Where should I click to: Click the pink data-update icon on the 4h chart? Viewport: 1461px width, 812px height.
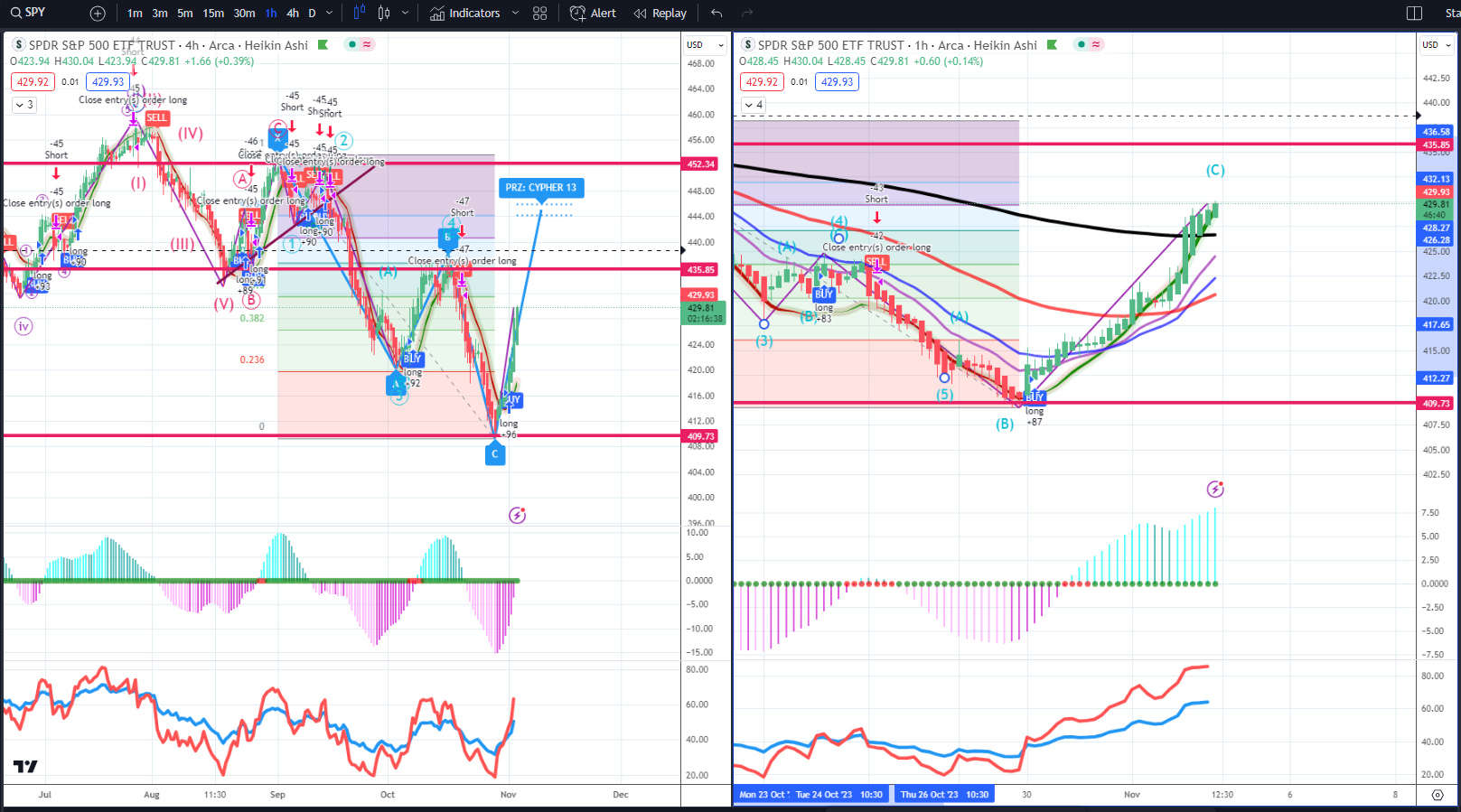(367, 44)
